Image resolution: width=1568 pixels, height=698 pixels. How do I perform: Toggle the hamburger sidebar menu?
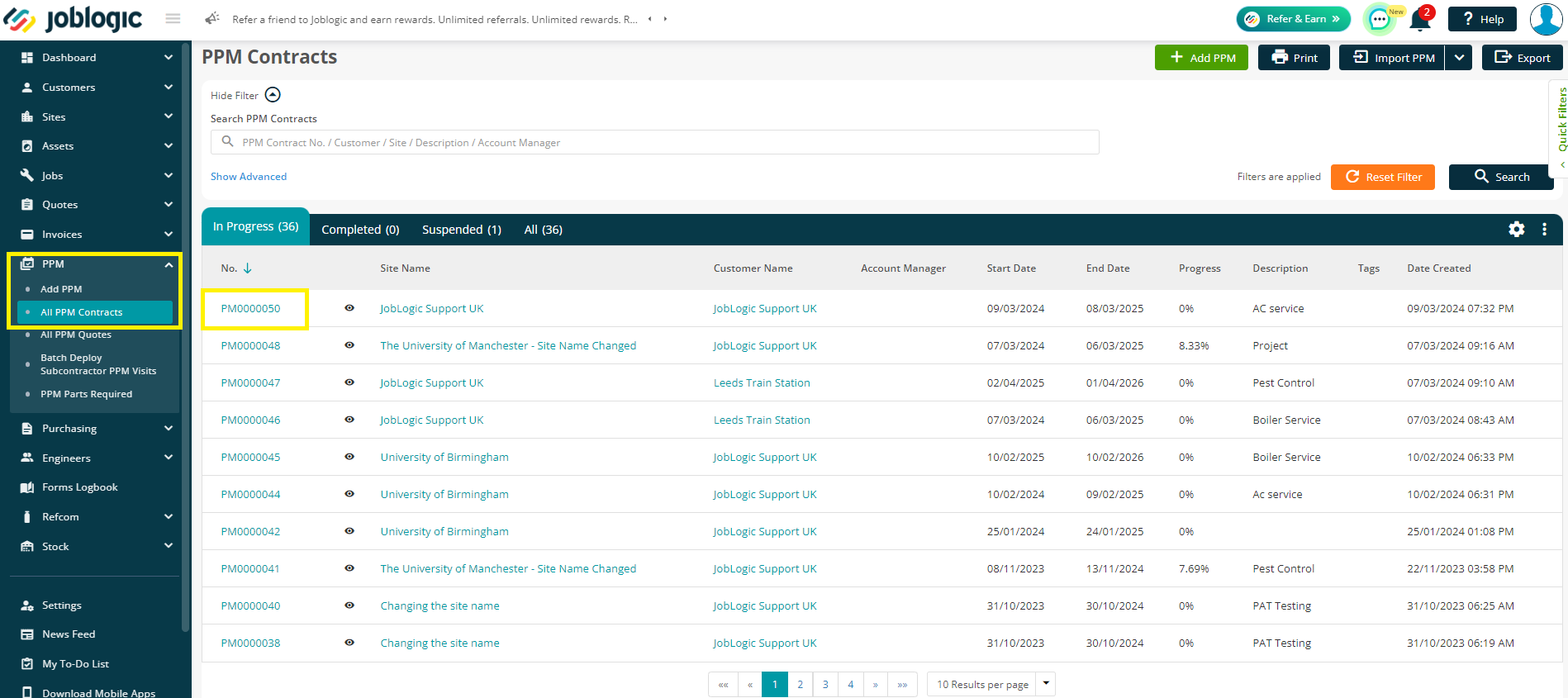[173, 18]
